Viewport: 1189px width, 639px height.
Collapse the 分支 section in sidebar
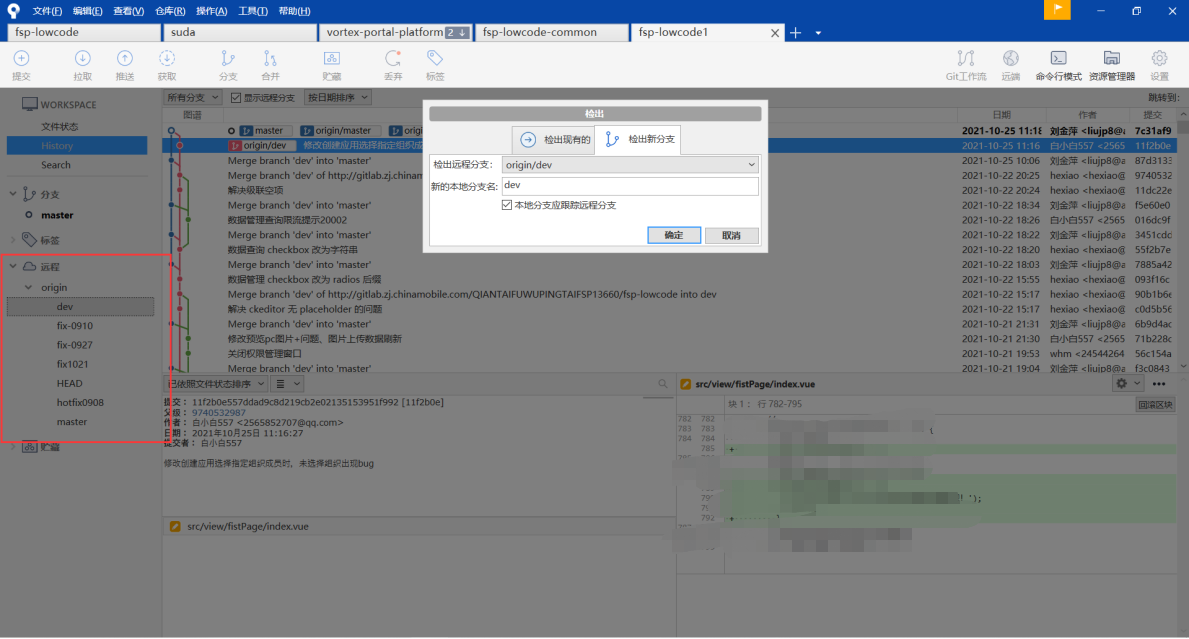pos(13,194)
